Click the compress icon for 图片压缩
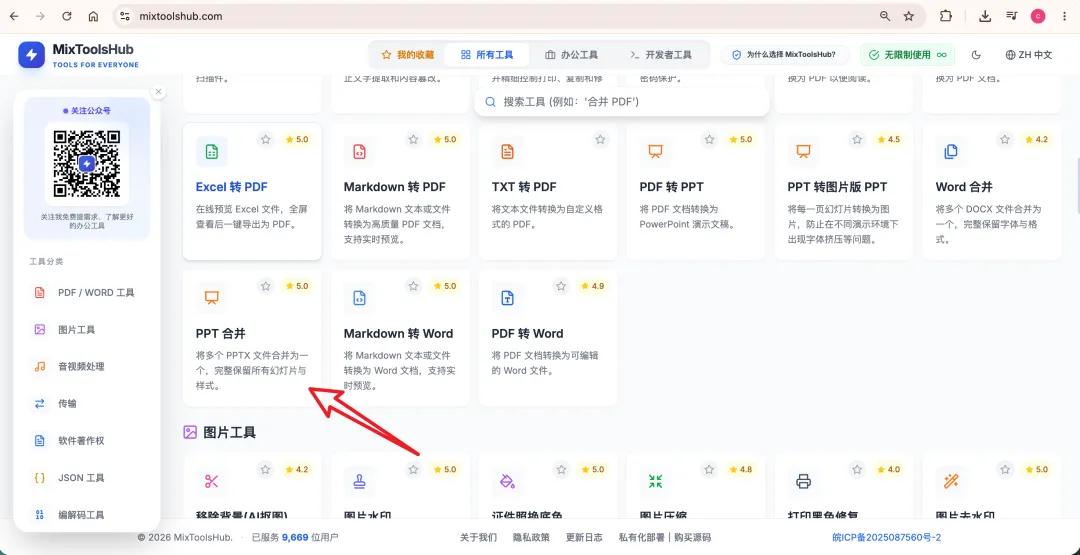Image resolution: width=1080 pixels, height=555 pixels. click(655, 481)
